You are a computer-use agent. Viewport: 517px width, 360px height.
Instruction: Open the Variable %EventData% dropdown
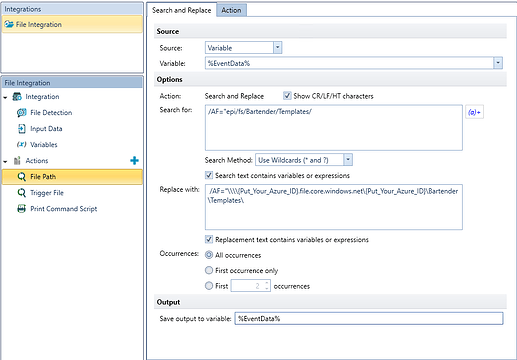[x=498, y=63]
